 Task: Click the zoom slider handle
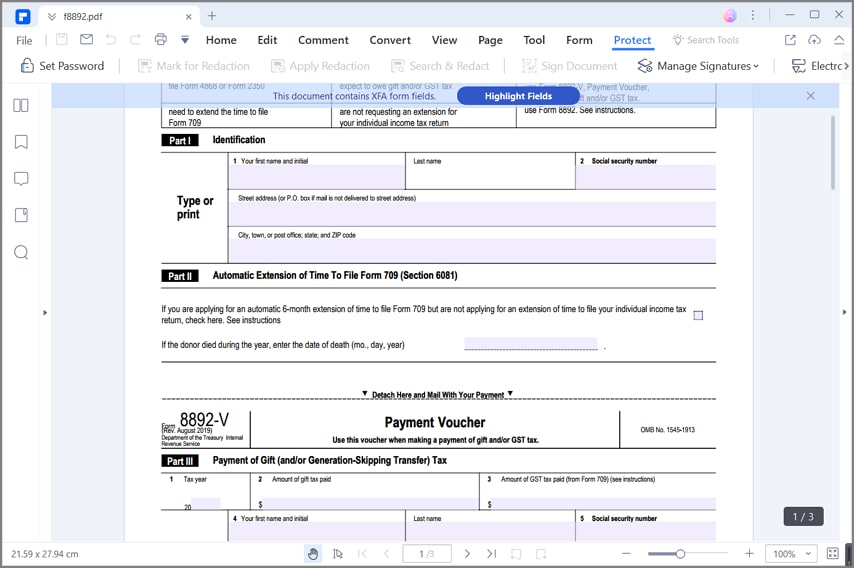point(680,554)
